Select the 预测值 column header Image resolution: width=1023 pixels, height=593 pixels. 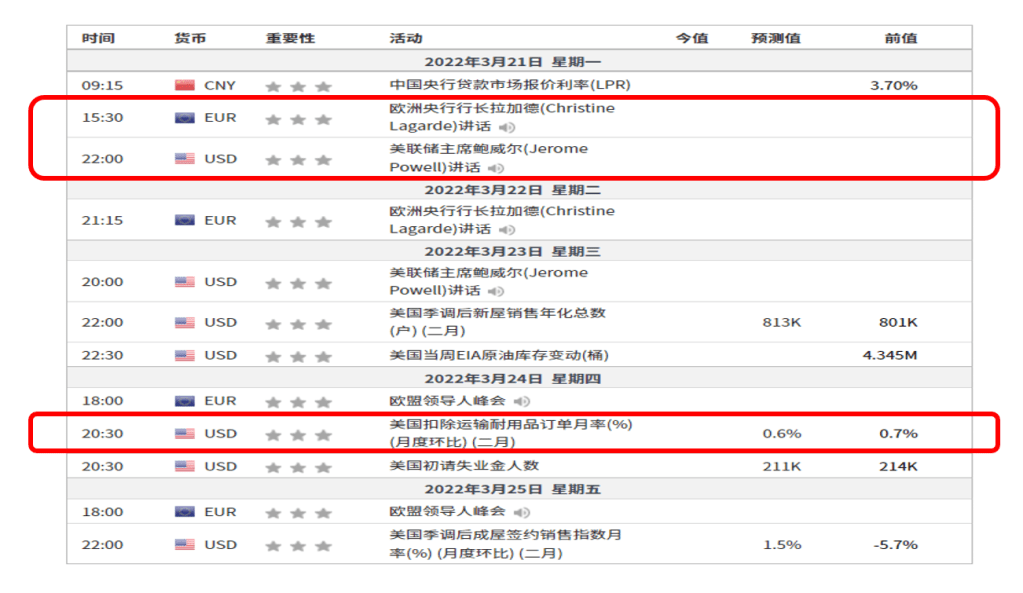click(x=775, y=38)
